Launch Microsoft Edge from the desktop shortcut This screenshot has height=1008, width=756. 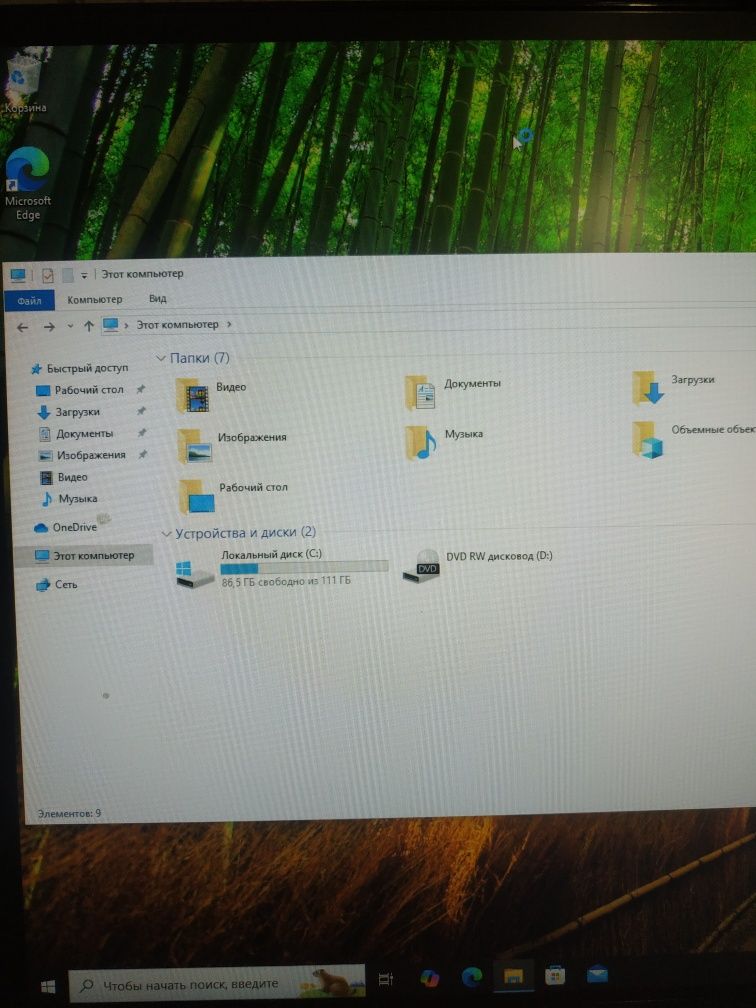(x=27, y=183)
